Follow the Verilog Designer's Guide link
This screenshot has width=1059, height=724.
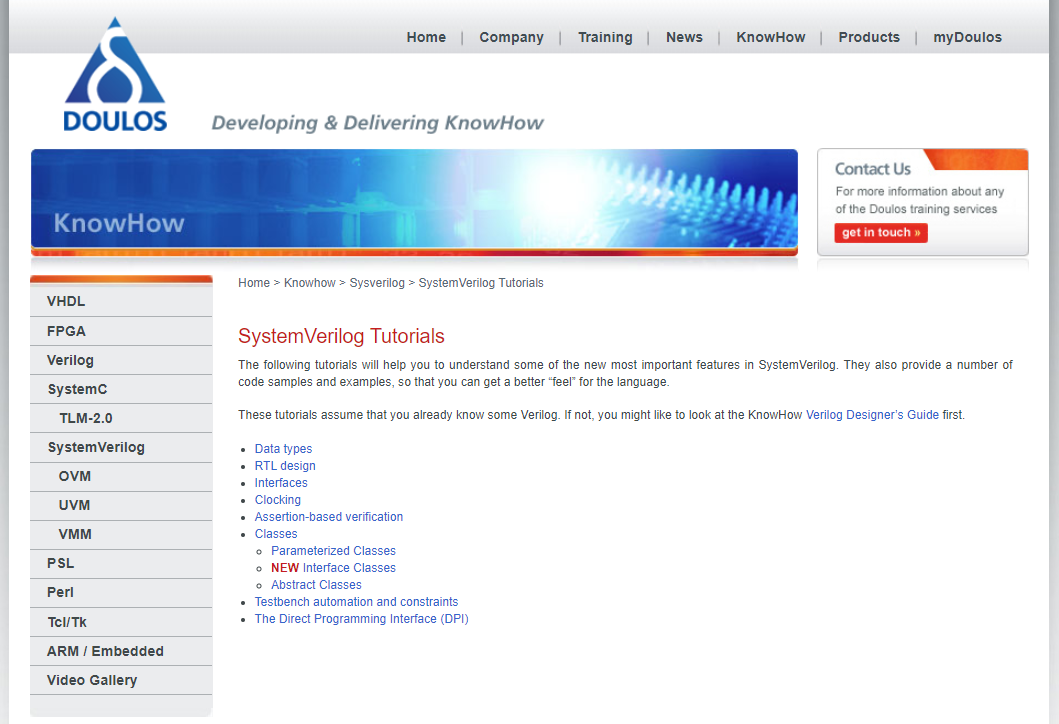[x=872, y=415]
